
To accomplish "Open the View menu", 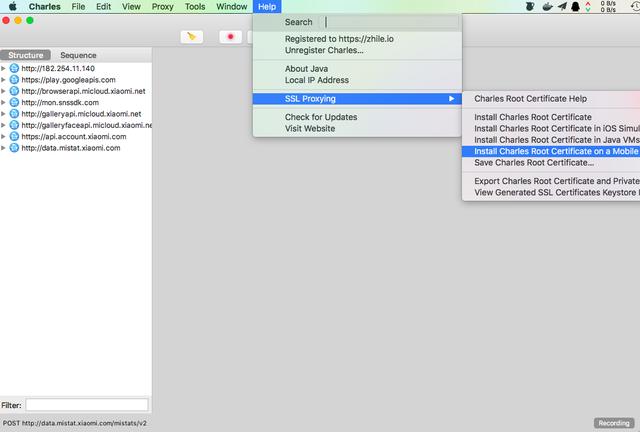I will coord(131,7).
